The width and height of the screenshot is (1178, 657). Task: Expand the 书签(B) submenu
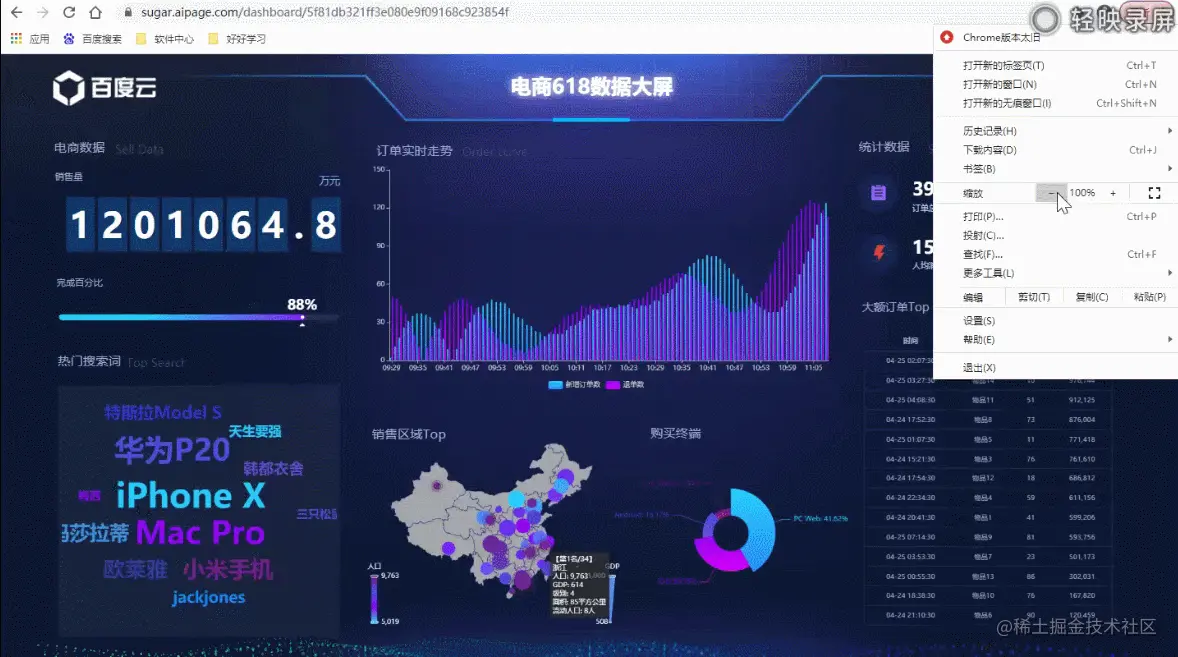[1055, 169]
